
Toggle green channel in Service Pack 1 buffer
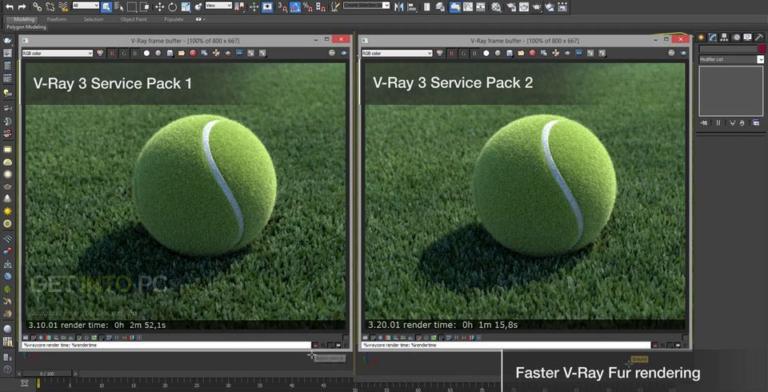click(x=123, y=53)
